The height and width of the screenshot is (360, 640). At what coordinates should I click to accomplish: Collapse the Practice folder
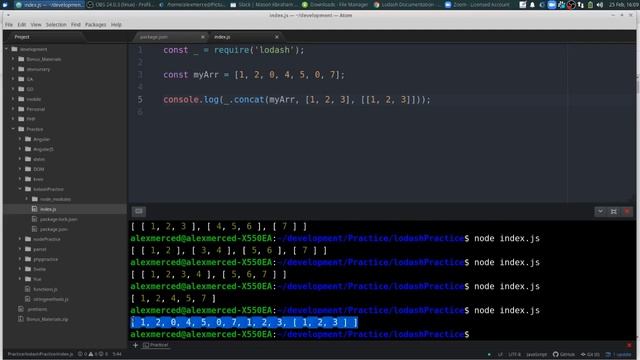13,129
